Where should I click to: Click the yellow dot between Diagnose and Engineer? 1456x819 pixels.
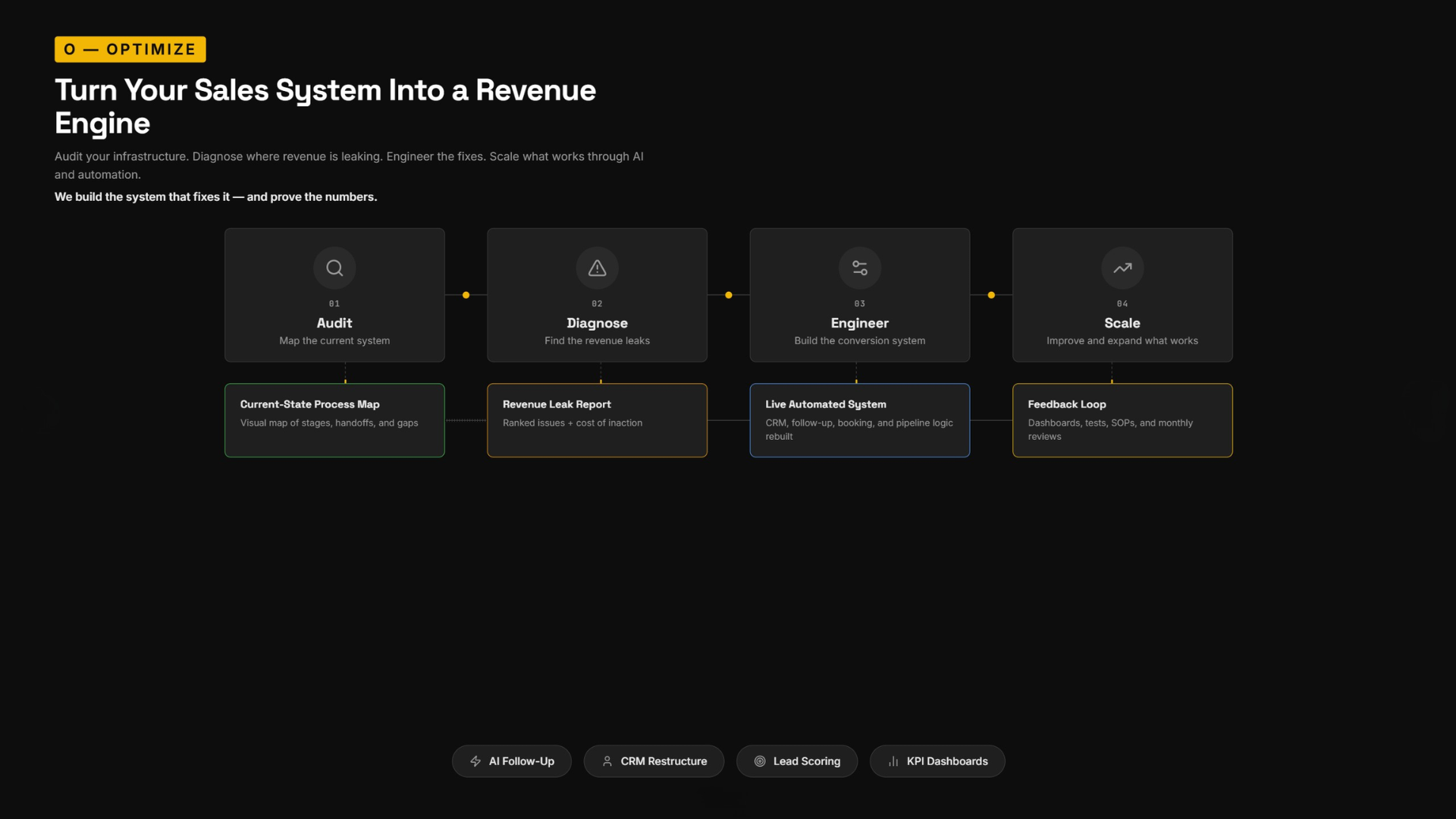tap(729, 295)
